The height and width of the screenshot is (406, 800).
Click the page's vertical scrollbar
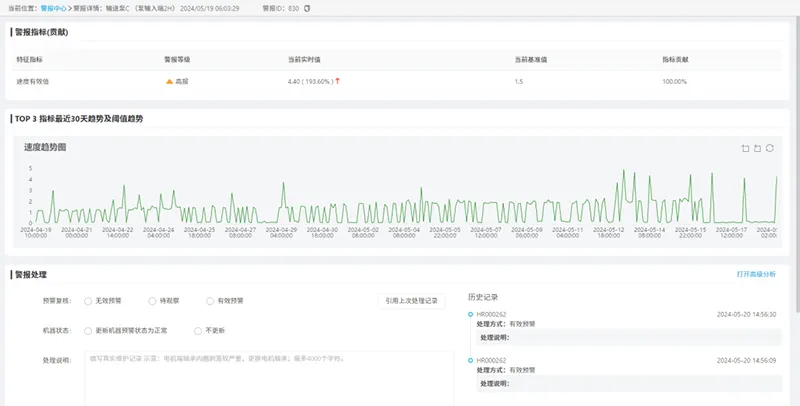coord(796,200)
